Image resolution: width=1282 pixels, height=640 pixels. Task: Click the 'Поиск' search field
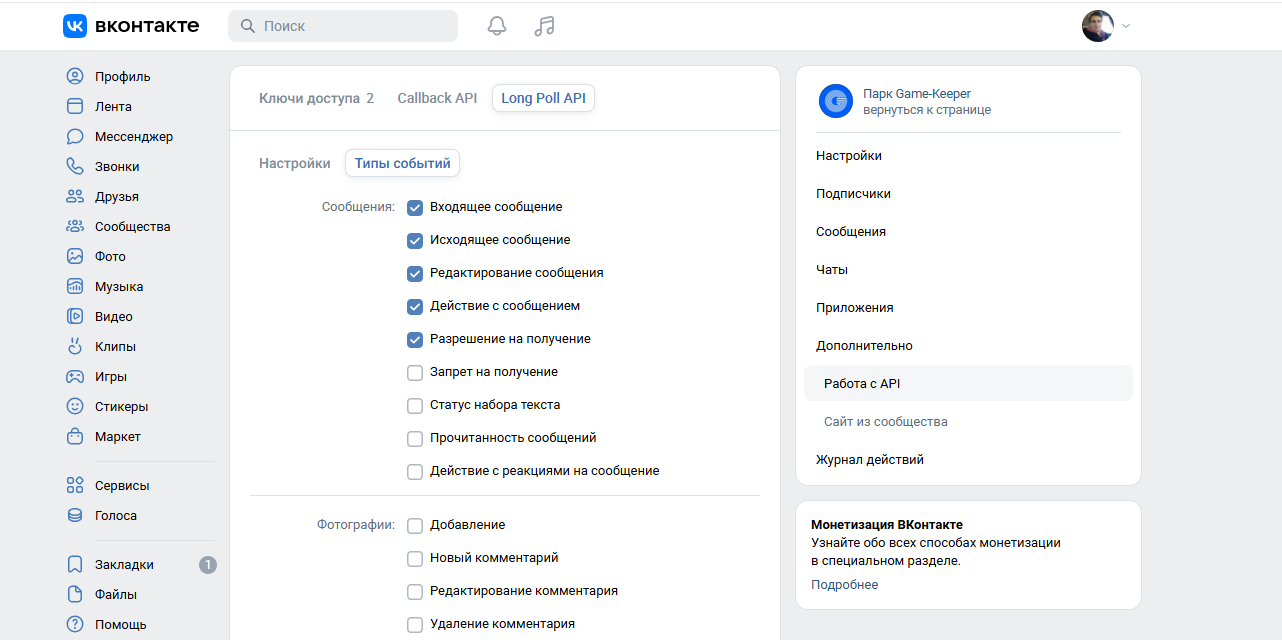pos(343,26)
